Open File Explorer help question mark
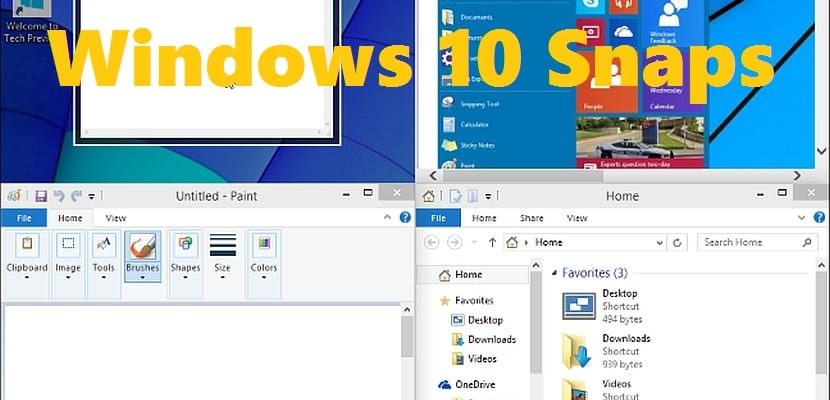830x400 pixels. pos(819,217)
